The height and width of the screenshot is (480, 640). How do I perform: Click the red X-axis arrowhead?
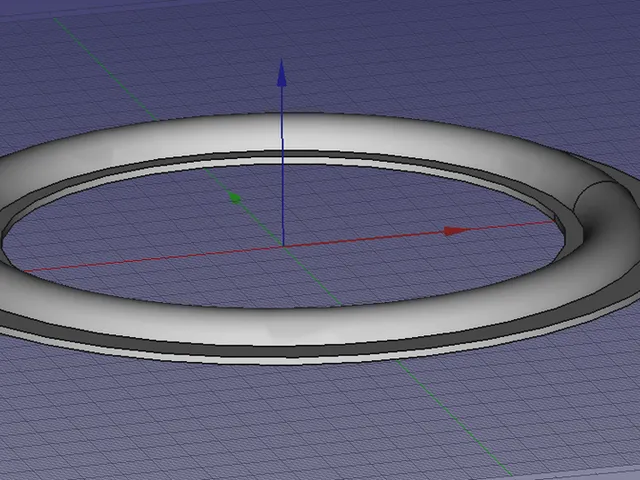[x=457, y=231]
